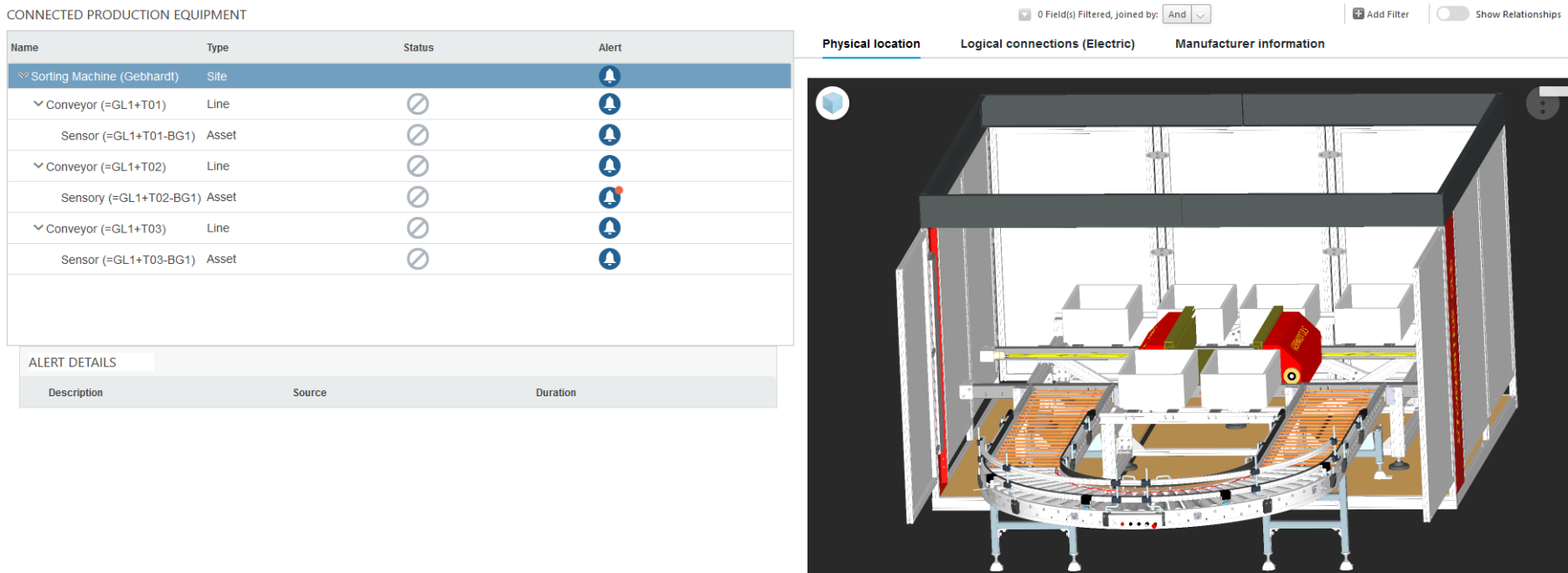The image size is (1568, 573).
Task: Click the 3D cube view icon
Action: click(833, 104)
